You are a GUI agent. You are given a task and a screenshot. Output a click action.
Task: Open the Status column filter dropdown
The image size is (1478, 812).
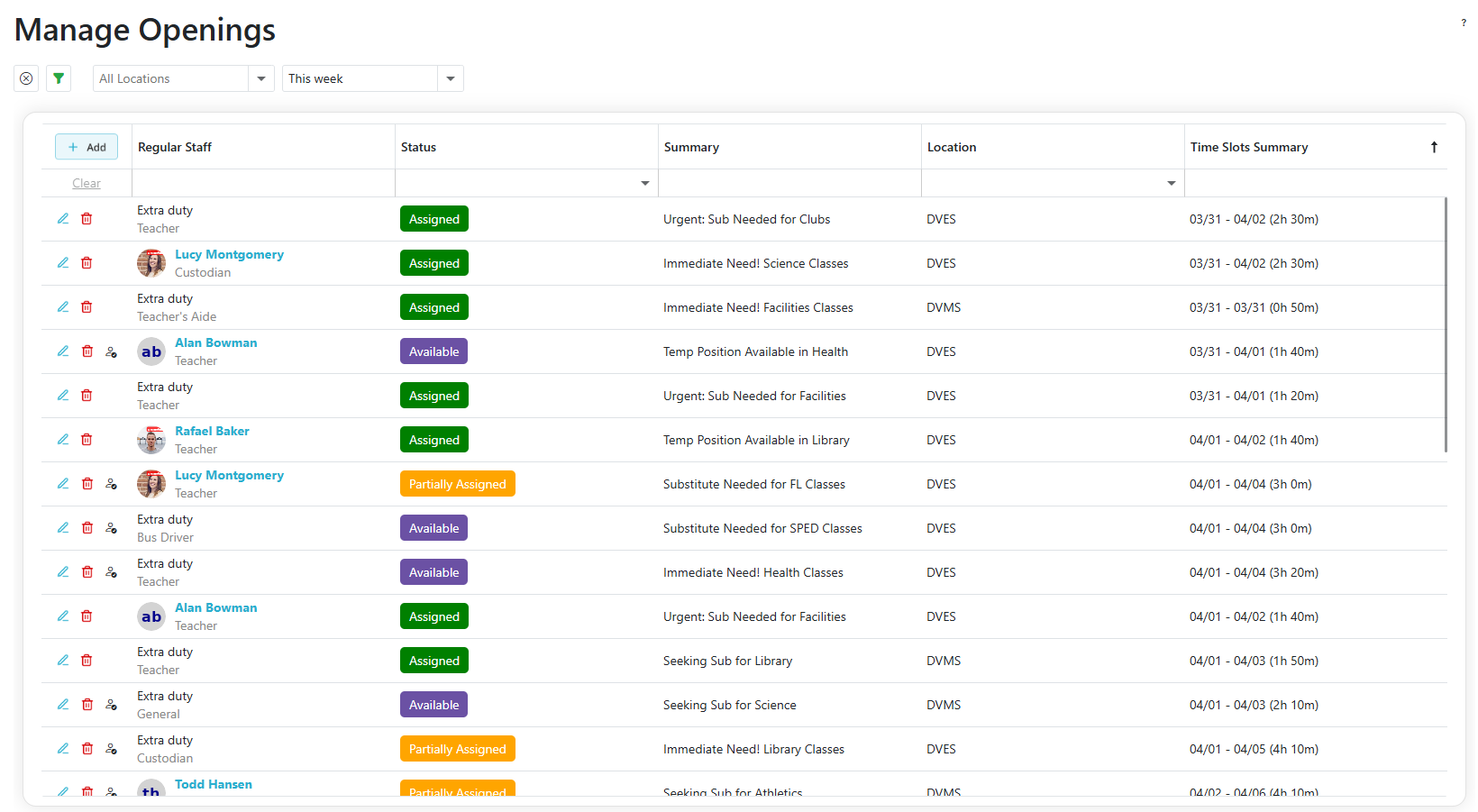pyautogui.click(x=644, y=183)
